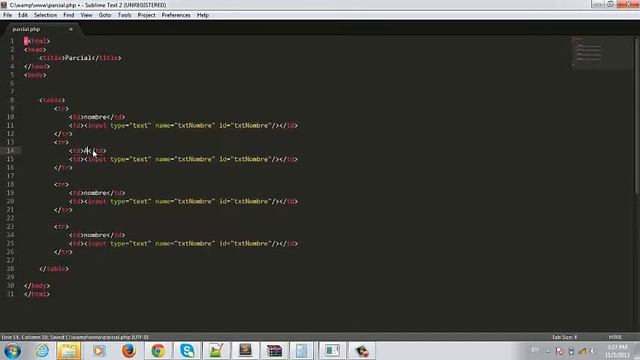Click the minimap code preview
This screenshot has width=640, height=360.
tap(602, 53)
